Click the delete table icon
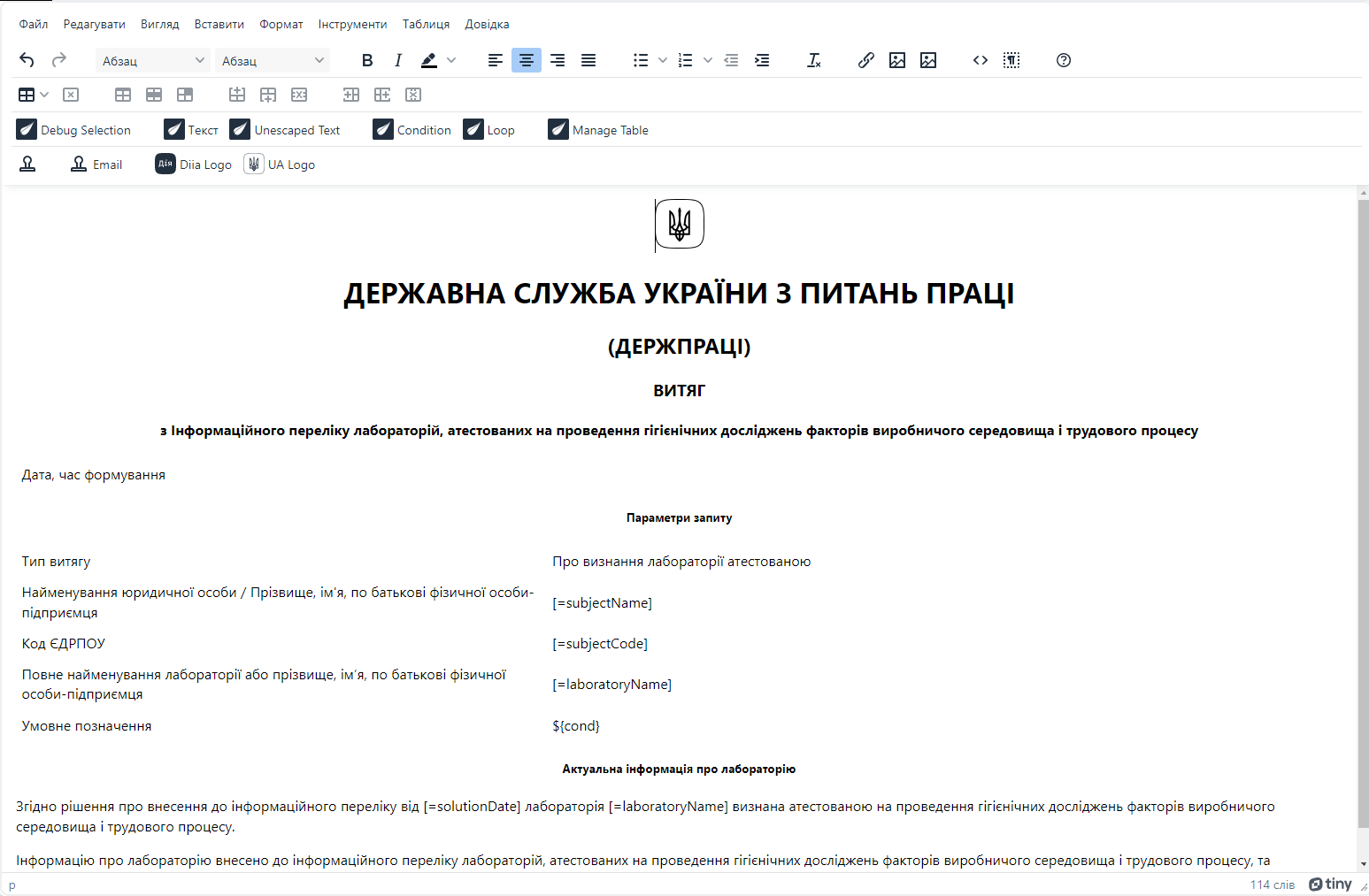Viewport: 1369px width, 896px height. tap(71, 95)
